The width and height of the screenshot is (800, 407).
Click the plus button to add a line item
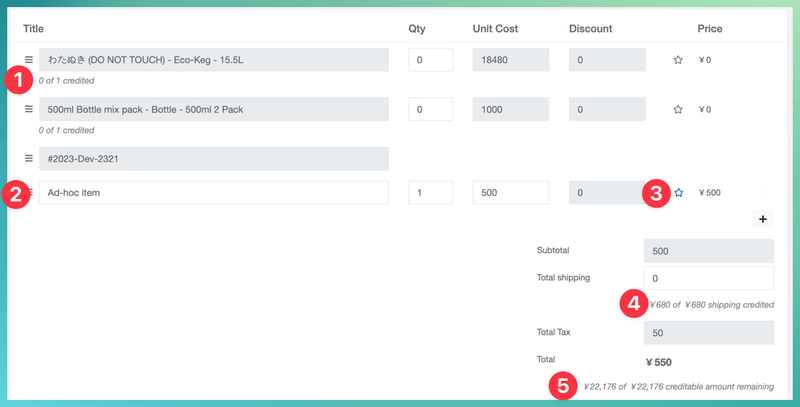(762, 219)
